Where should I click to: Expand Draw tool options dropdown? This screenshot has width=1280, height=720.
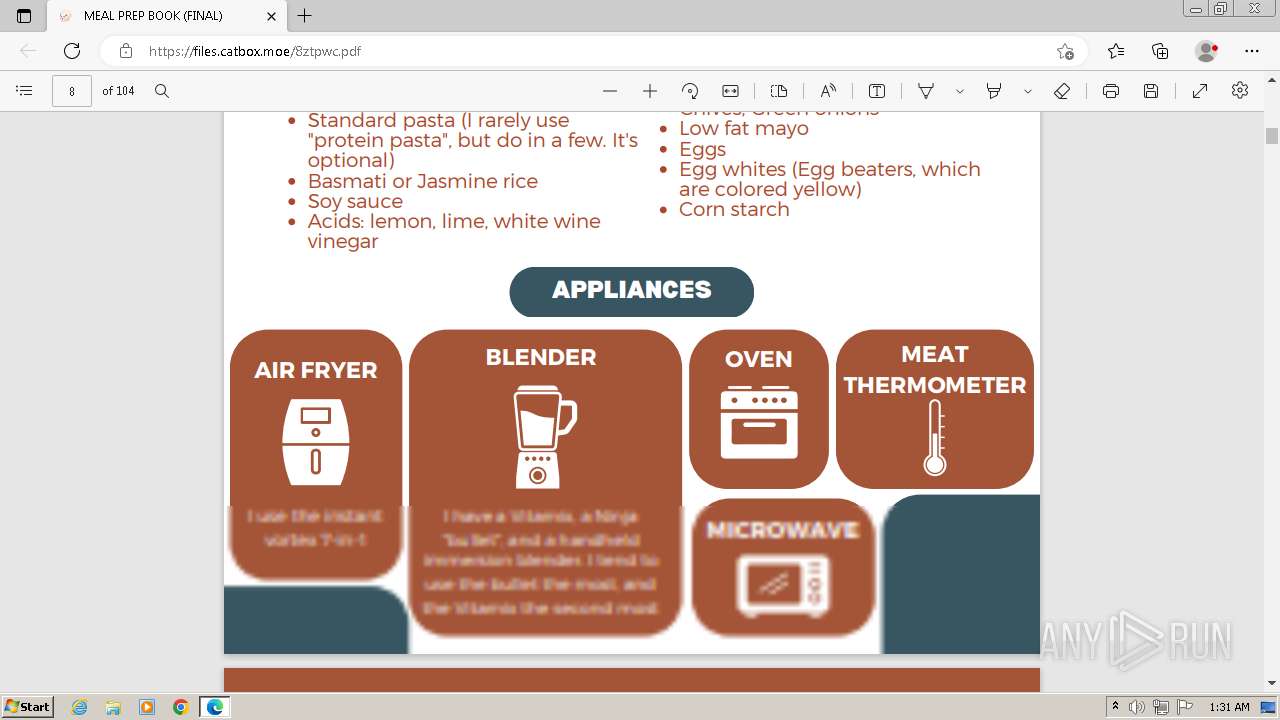point(960,91)
